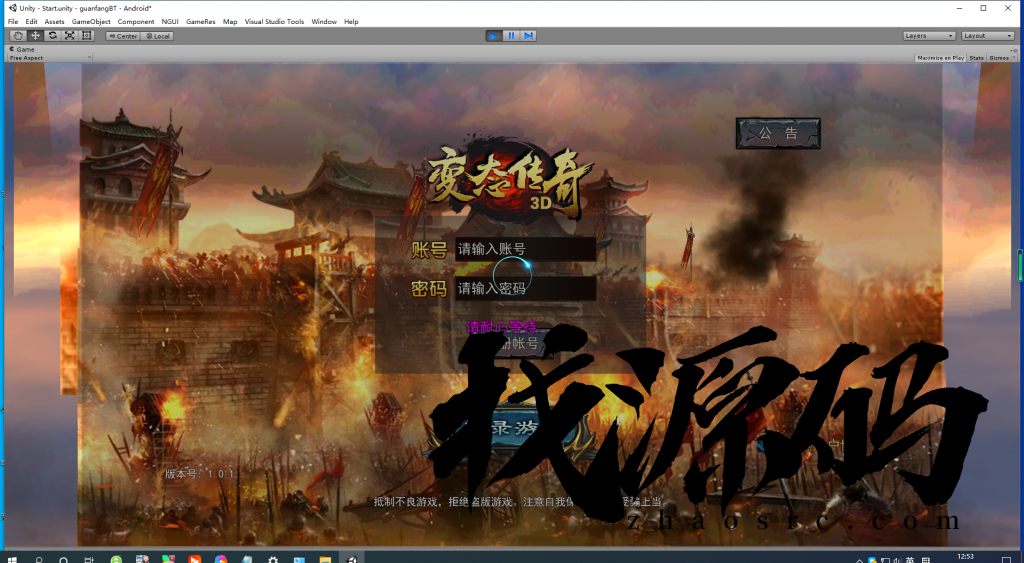Select the Move tool
This screenshot has height=563, width=1024.
click(x=35, y=36)
